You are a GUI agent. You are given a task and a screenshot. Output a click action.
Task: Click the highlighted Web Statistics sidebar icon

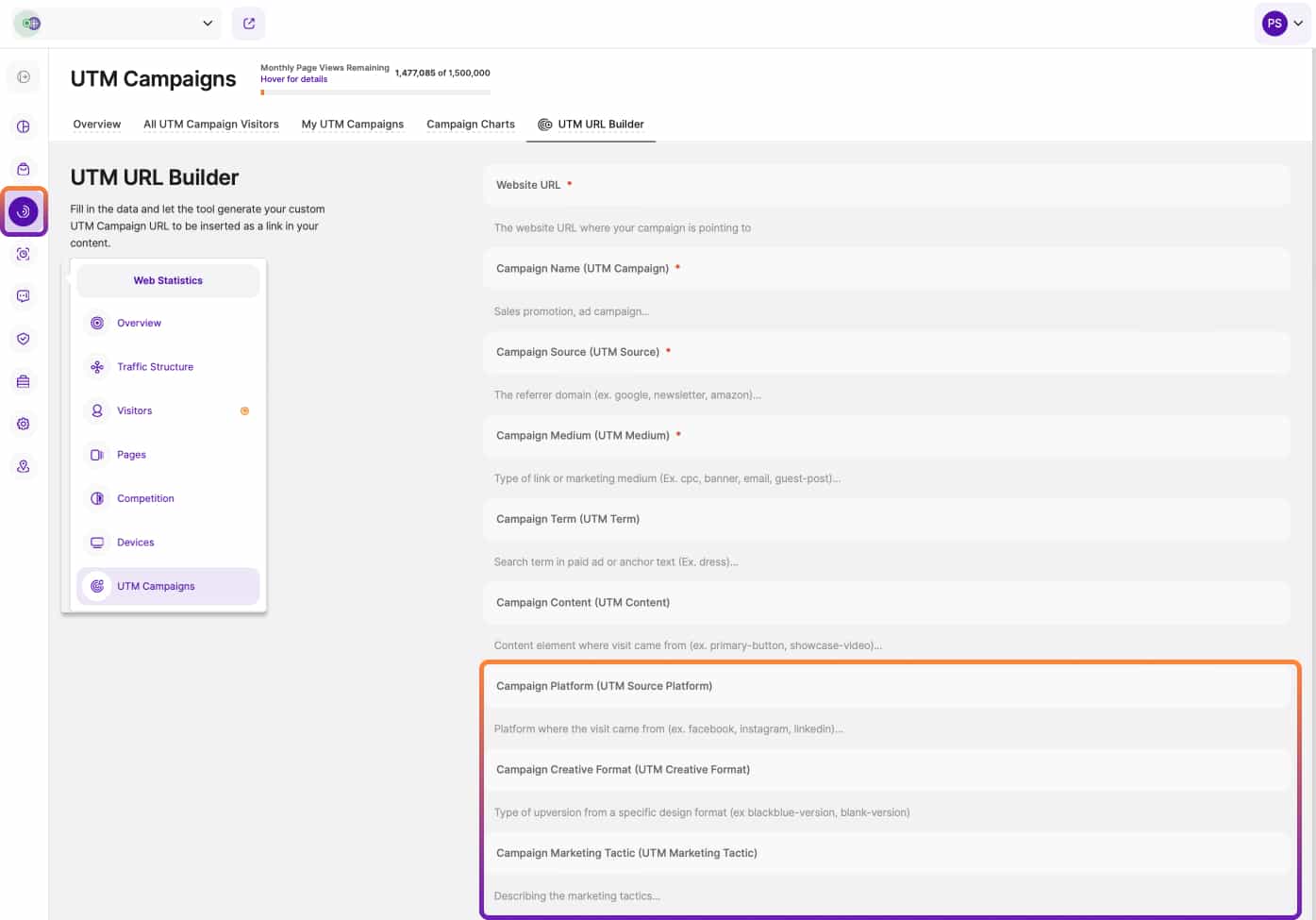pos(24,211)
